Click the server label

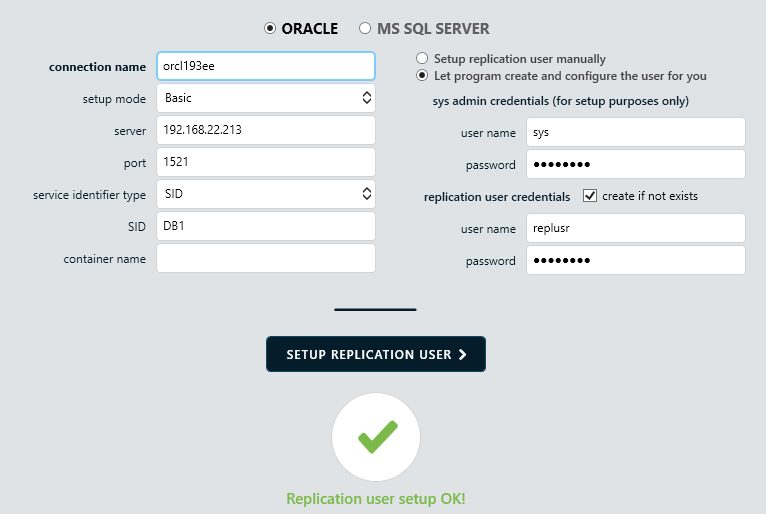[x=130, y=131]
